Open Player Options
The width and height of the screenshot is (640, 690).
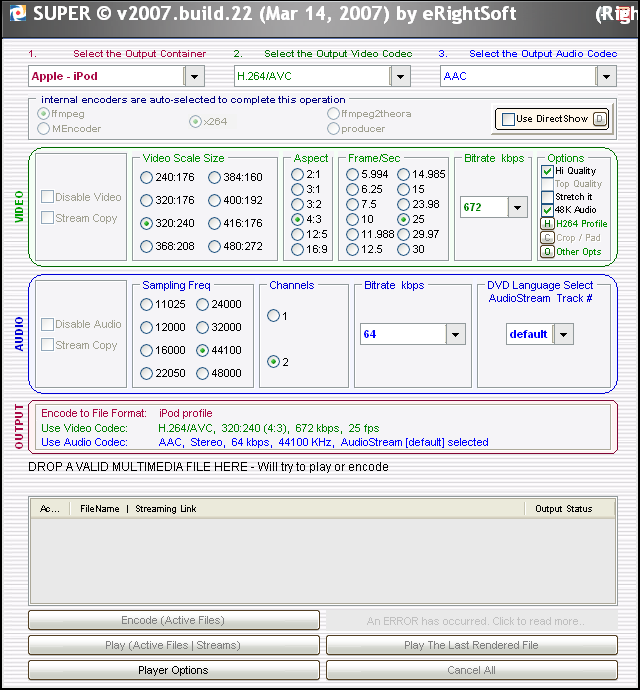[x=174, y=671]
